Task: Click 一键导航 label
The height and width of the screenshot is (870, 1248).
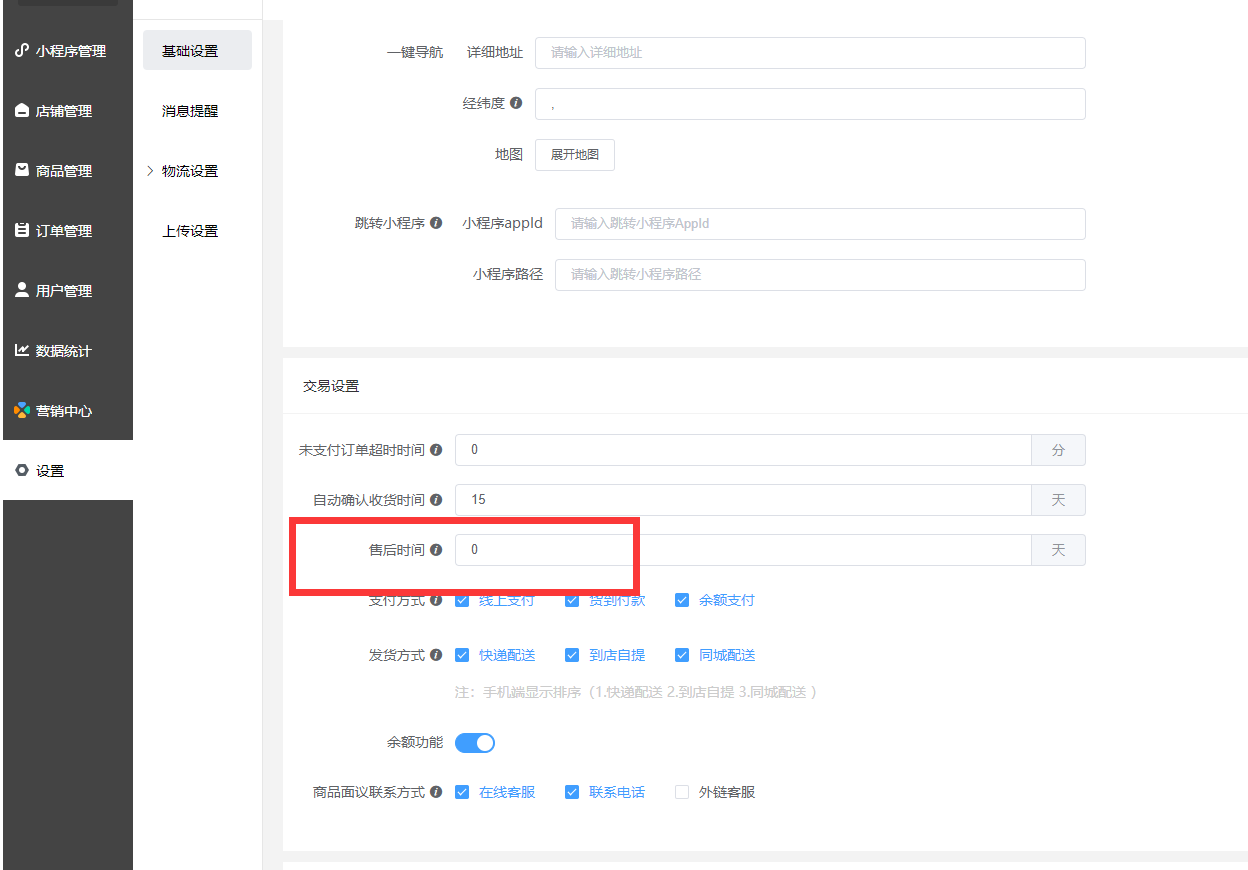Action: coord(414,52)
